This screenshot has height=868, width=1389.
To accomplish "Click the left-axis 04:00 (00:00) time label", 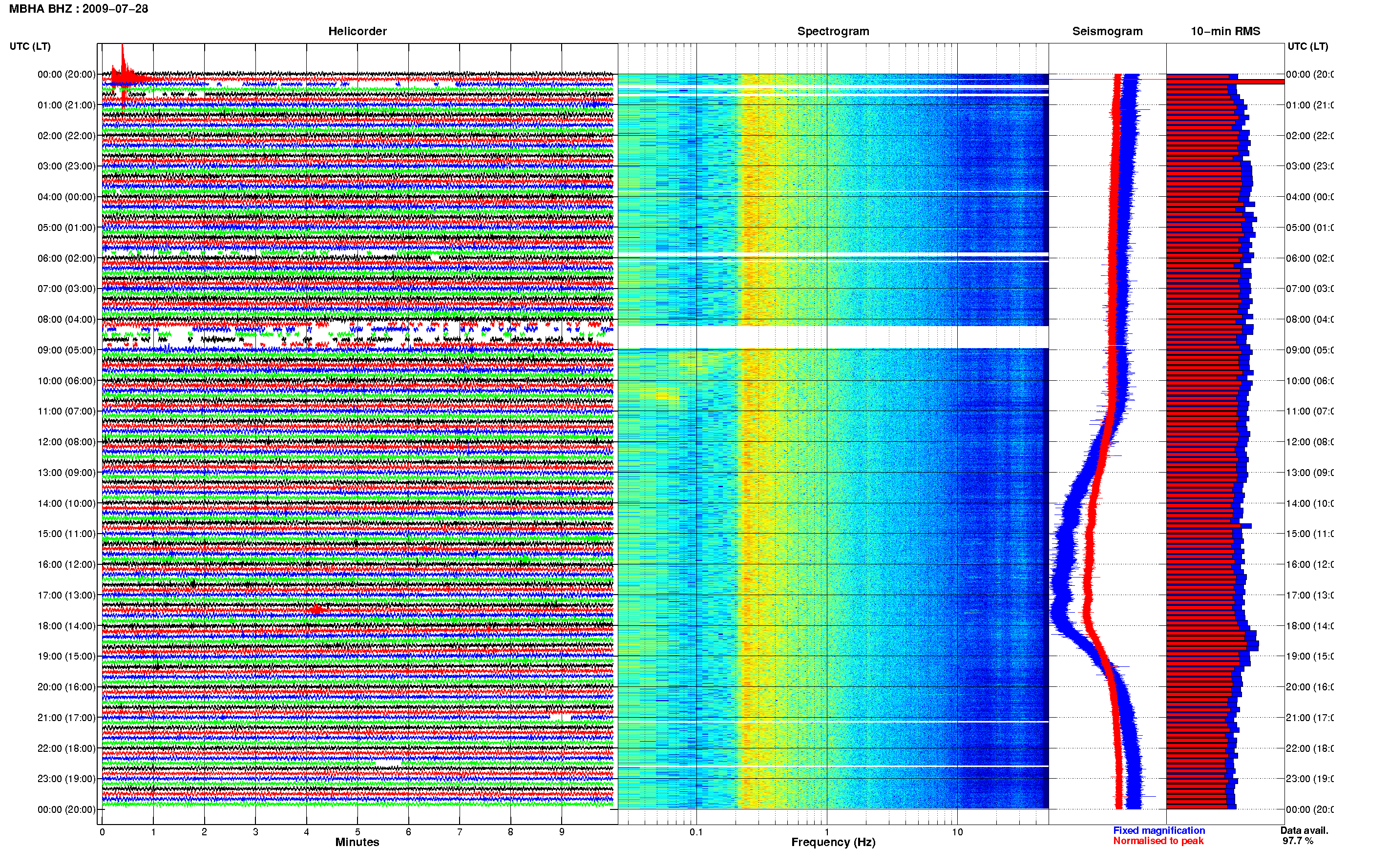I will 66,197.
